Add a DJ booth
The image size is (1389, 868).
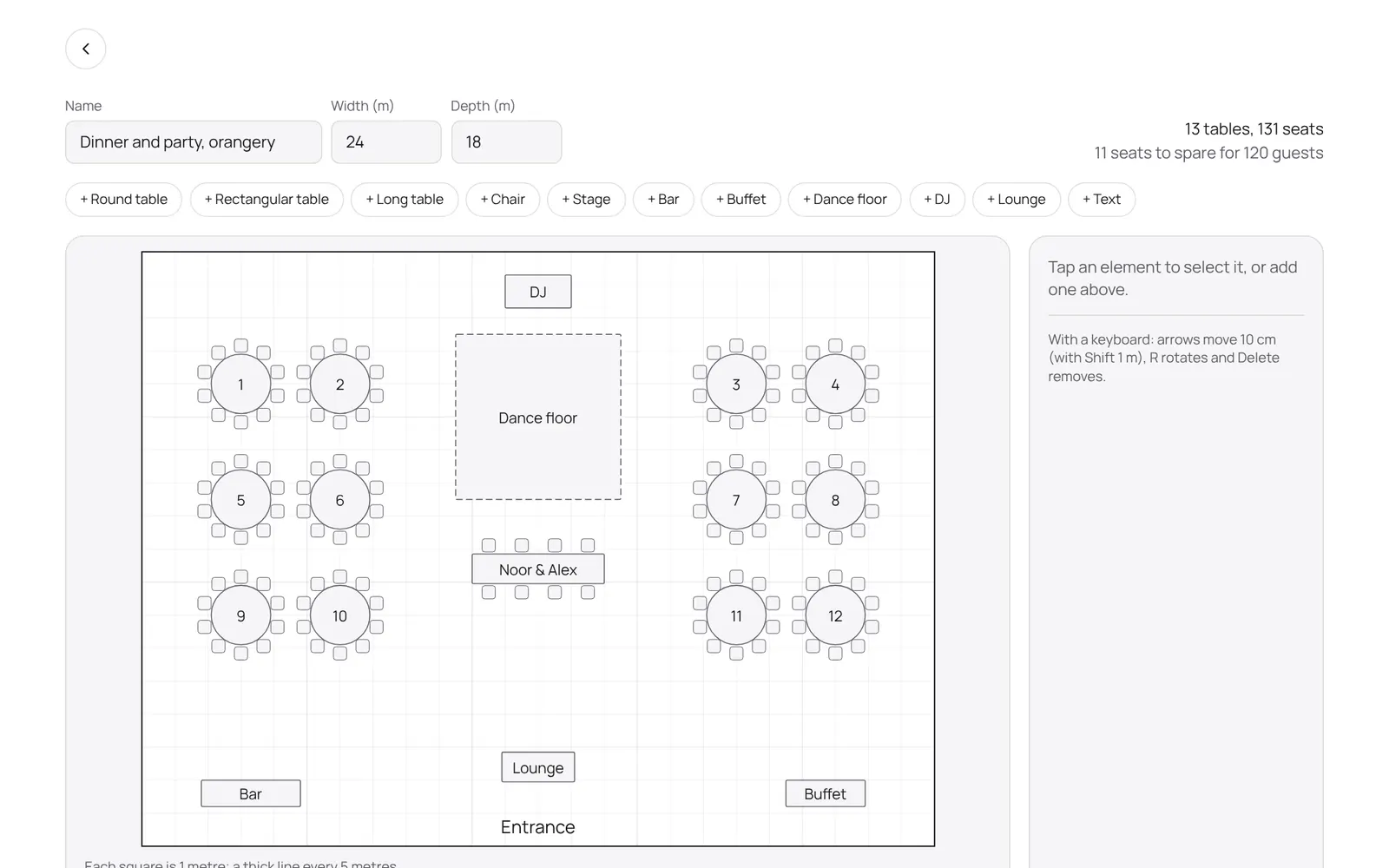[x=937, y=200]
